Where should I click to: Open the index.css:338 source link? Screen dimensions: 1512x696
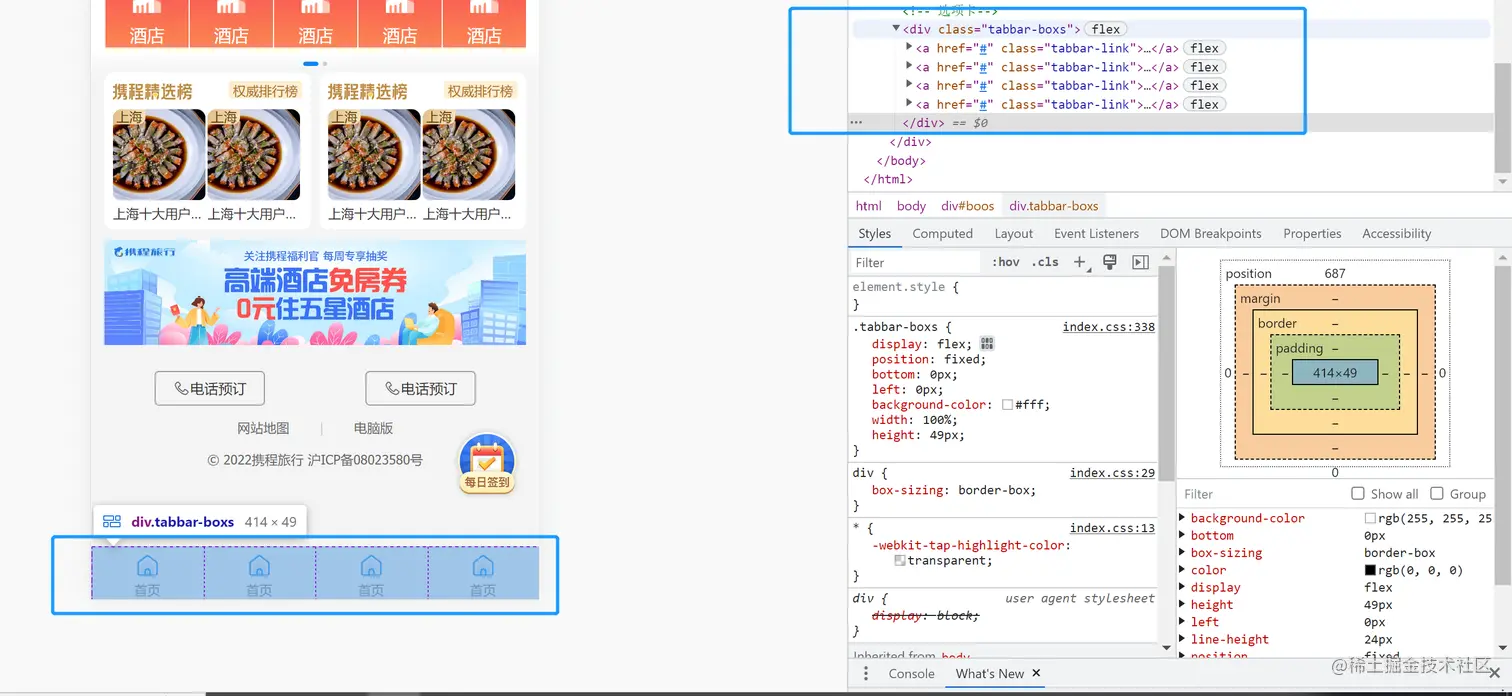tap(1108, 327)
